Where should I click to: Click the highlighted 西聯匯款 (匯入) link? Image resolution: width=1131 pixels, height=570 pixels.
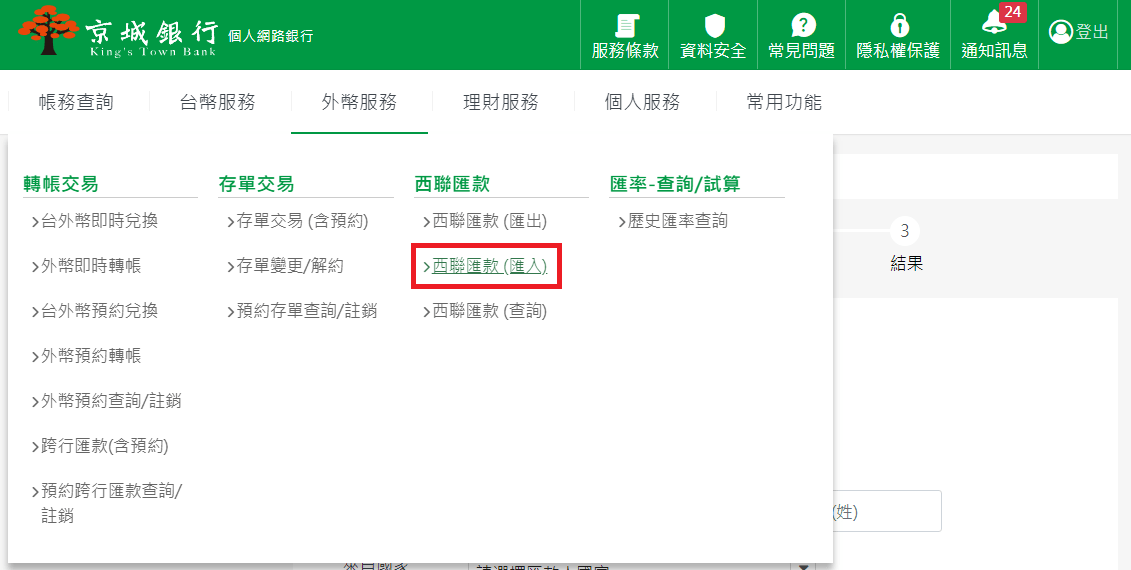click(x=489, y=266)
